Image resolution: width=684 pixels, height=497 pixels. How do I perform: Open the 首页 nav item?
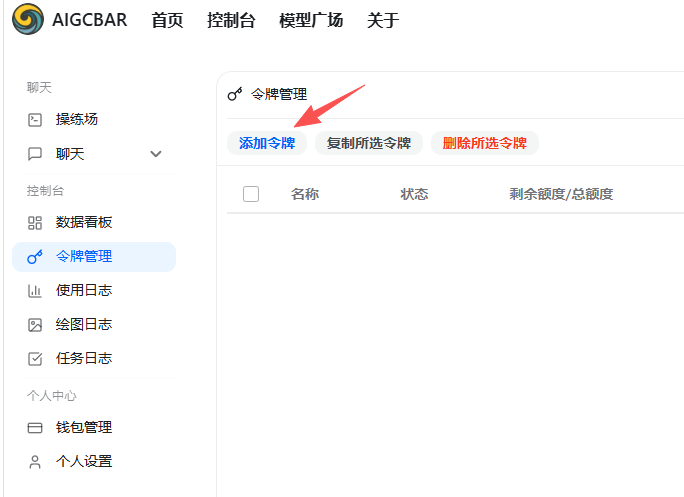[x=167, y=20]
